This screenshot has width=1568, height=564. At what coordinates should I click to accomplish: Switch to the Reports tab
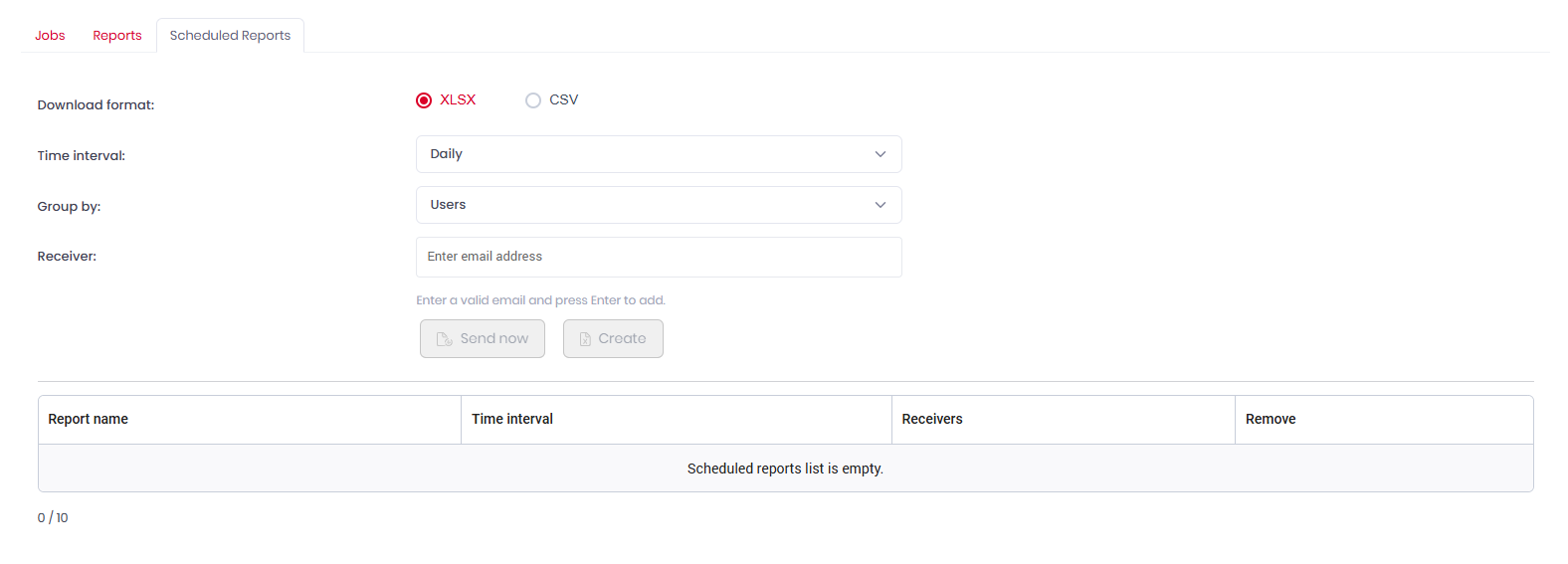tap(117, 36)
